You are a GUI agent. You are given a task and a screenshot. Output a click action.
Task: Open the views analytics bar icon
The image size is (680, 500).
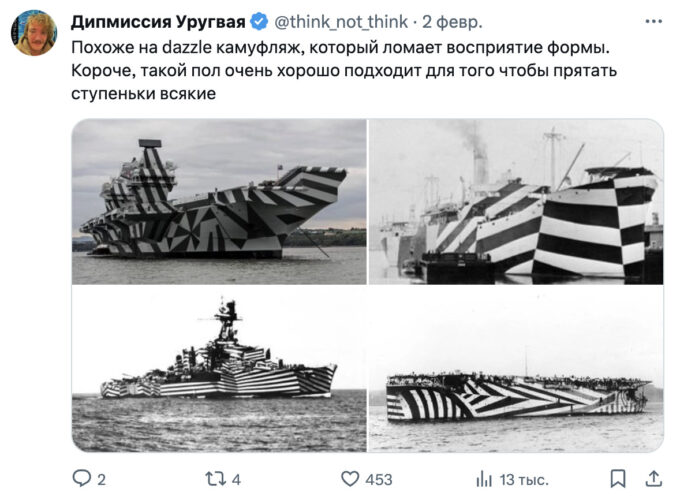[x=484, y=479]
